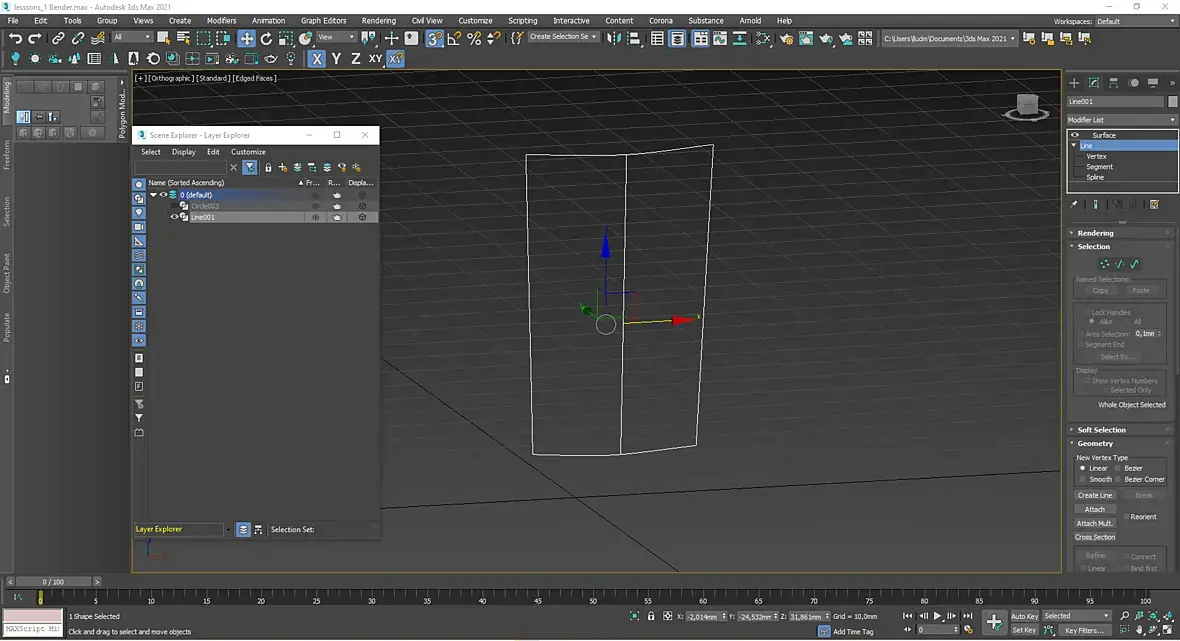The image size is (1180, 641).
Task: Select the Move transform tool
Action: (246, 38)
